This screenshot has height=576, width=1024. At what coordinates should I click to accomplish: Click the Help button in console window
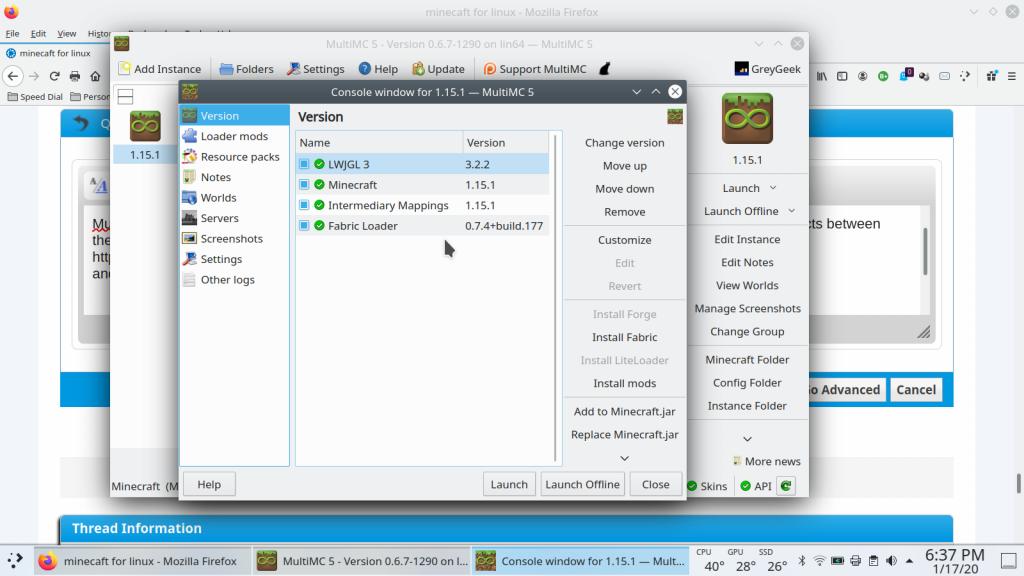(209, 485)
